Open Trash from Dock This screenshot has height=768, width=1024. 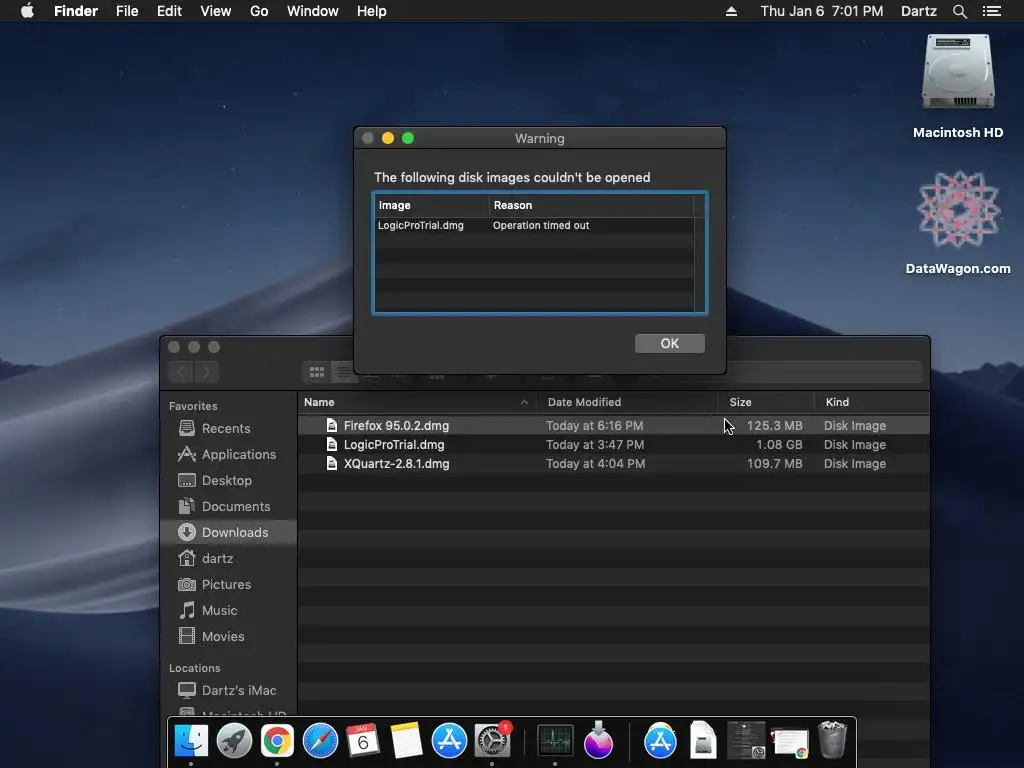833,740
